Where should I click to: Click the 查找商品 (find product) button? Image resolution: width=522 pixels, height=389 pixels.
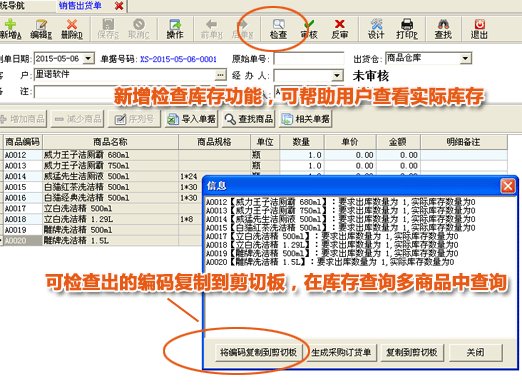(x=249, y=119)
